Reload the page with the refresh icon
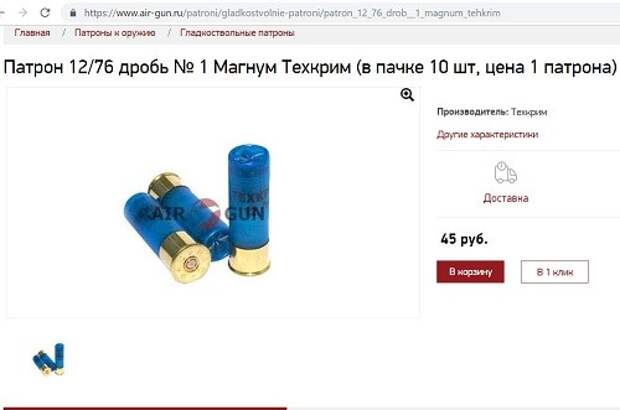Image resolution: width=620 pixels, height=410 pixels. [45, 13]
